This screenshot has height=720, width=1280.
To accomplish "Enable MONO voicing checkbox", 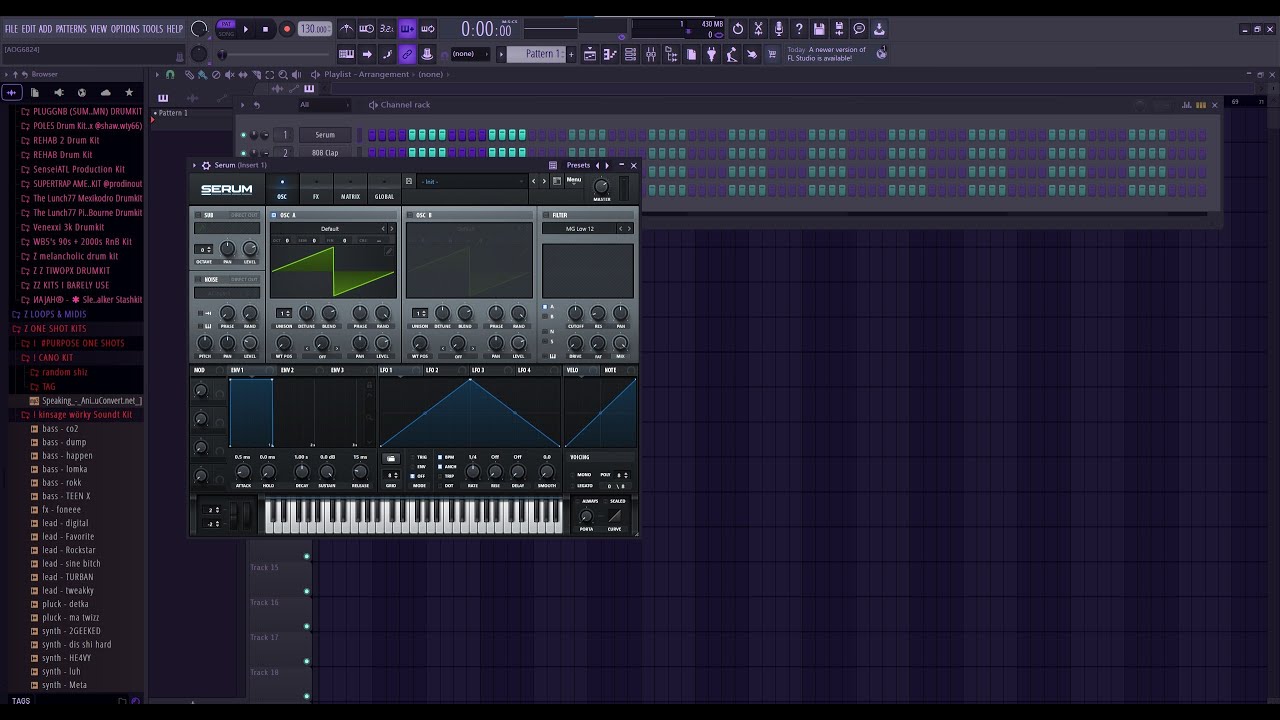I will coord(571,475).
